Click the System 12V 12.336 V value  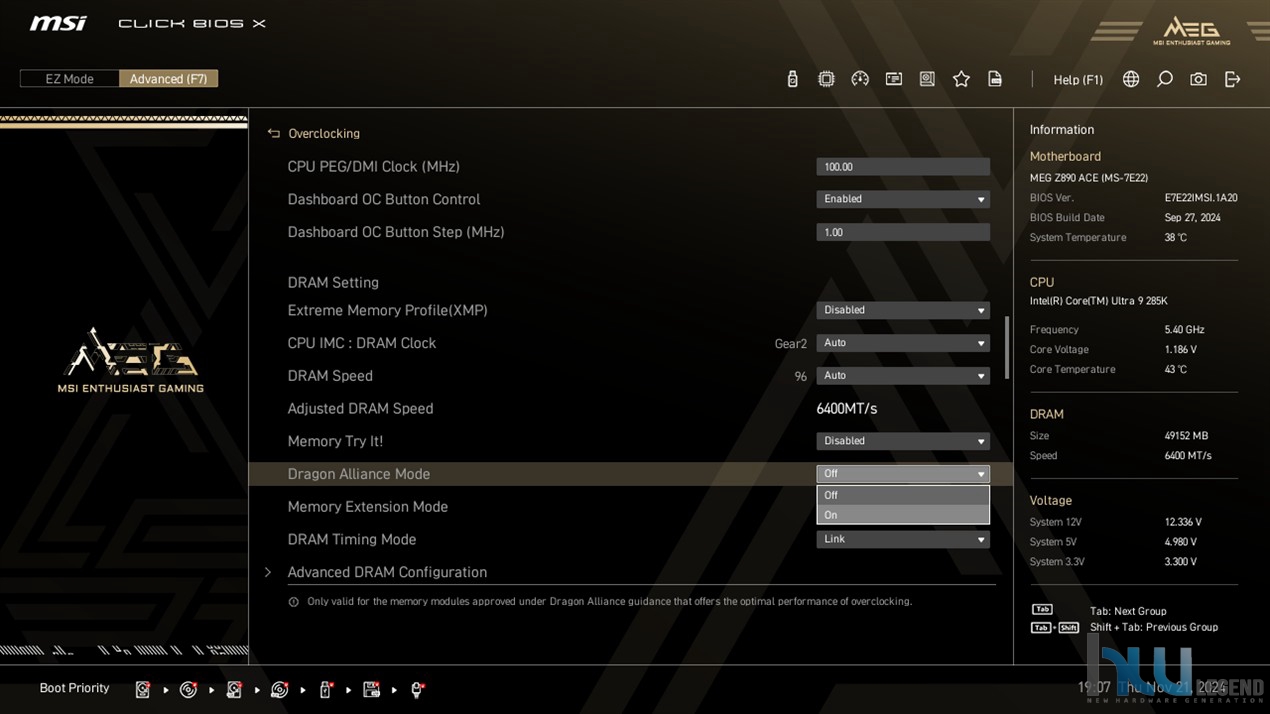click(1183, 522)
